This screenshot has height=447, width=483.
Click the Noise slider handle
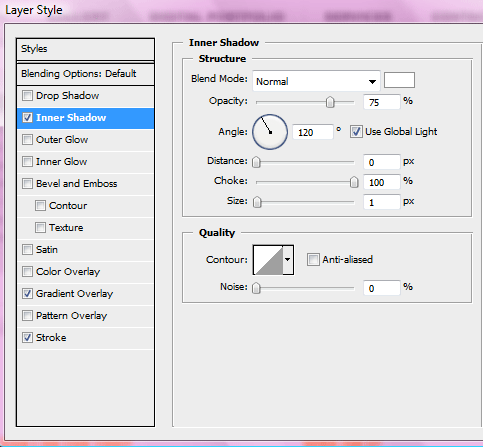(x=256, y=288)
